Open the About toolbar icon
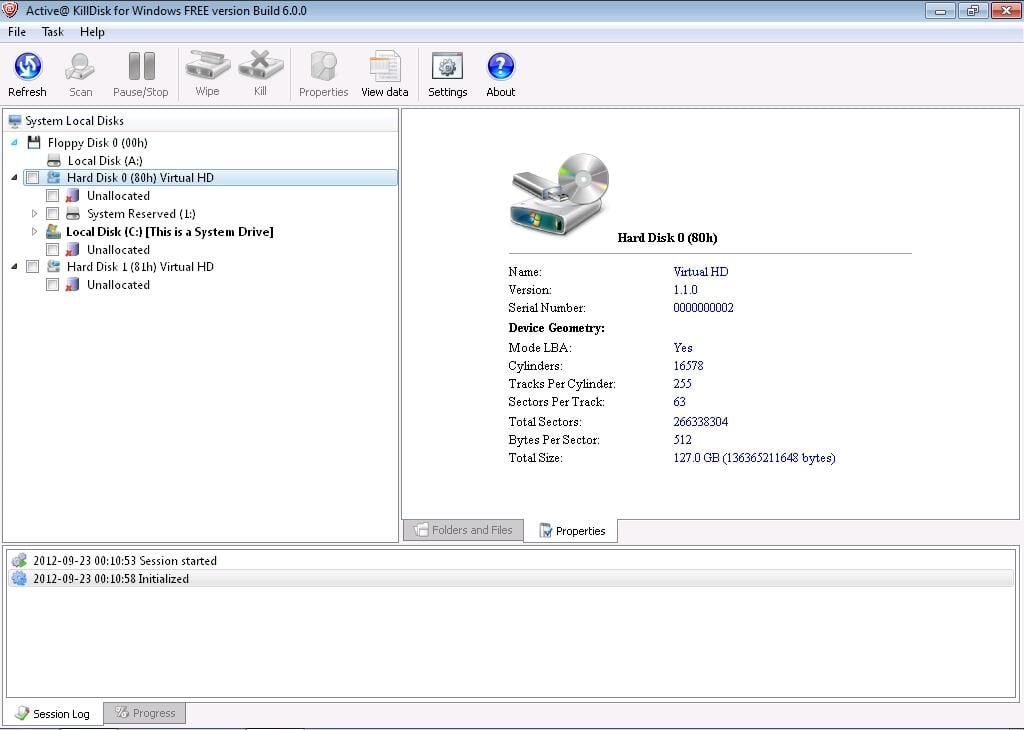This screenshot has height=730, width=1024. click(x=500, y=67)
